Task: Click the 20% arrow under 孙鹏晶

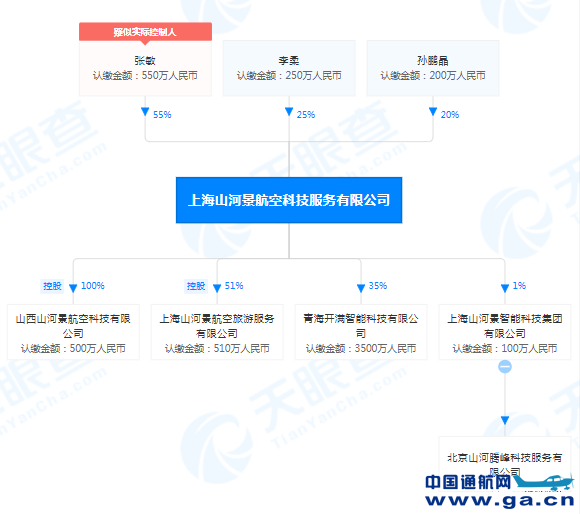Action: [x=433, y=111]
